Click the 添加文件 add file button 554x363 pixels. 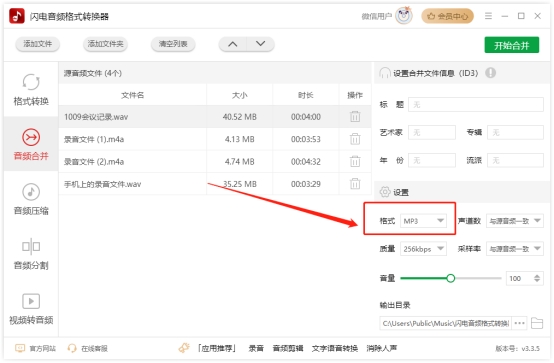pos(37,44)
